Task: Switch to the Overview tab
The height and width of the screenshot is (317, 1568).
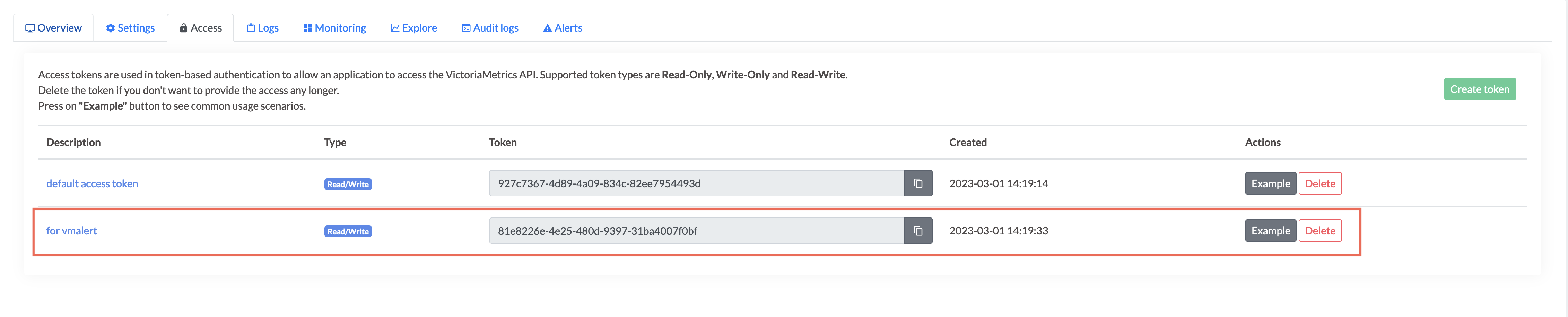Action: coord(54,28)
